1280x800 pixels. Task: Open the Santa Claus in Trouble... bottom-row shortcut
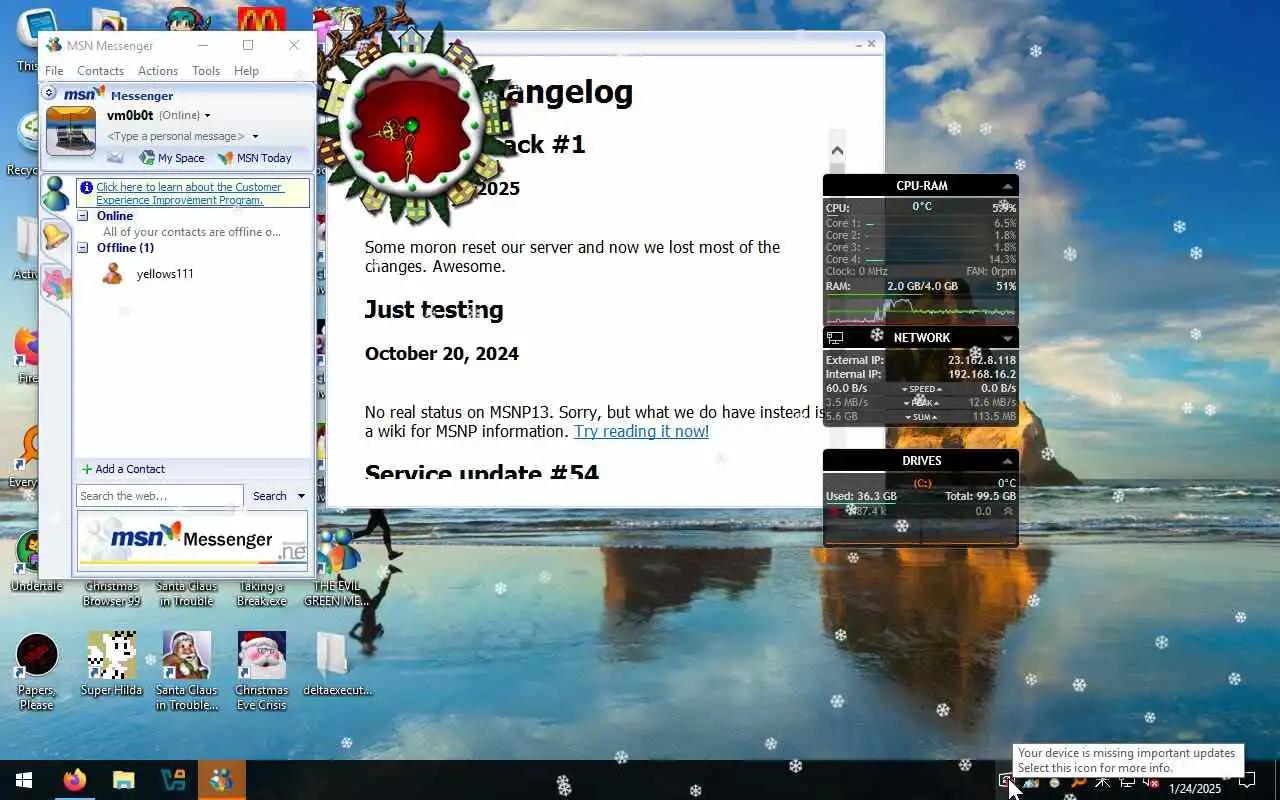(x=186, y=672)
